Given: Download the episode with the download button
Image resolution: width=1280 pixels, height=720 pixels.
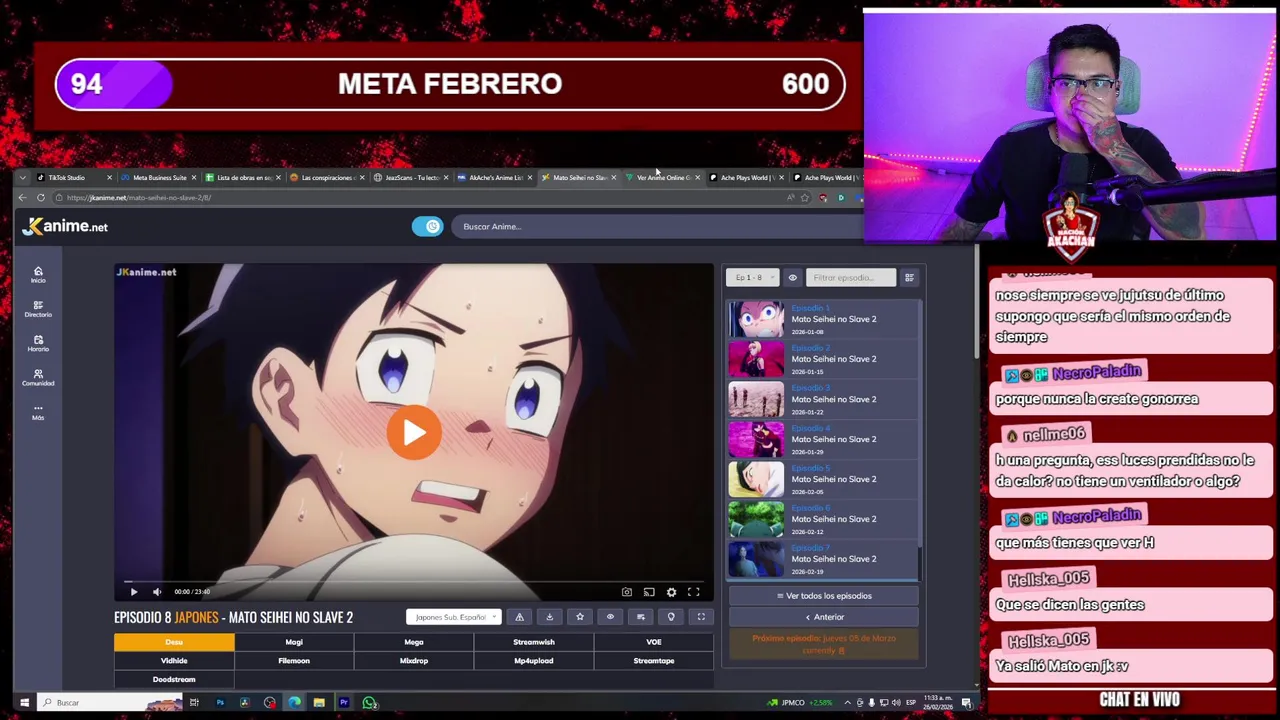Looking at the screenshot, I should (549, 617).
